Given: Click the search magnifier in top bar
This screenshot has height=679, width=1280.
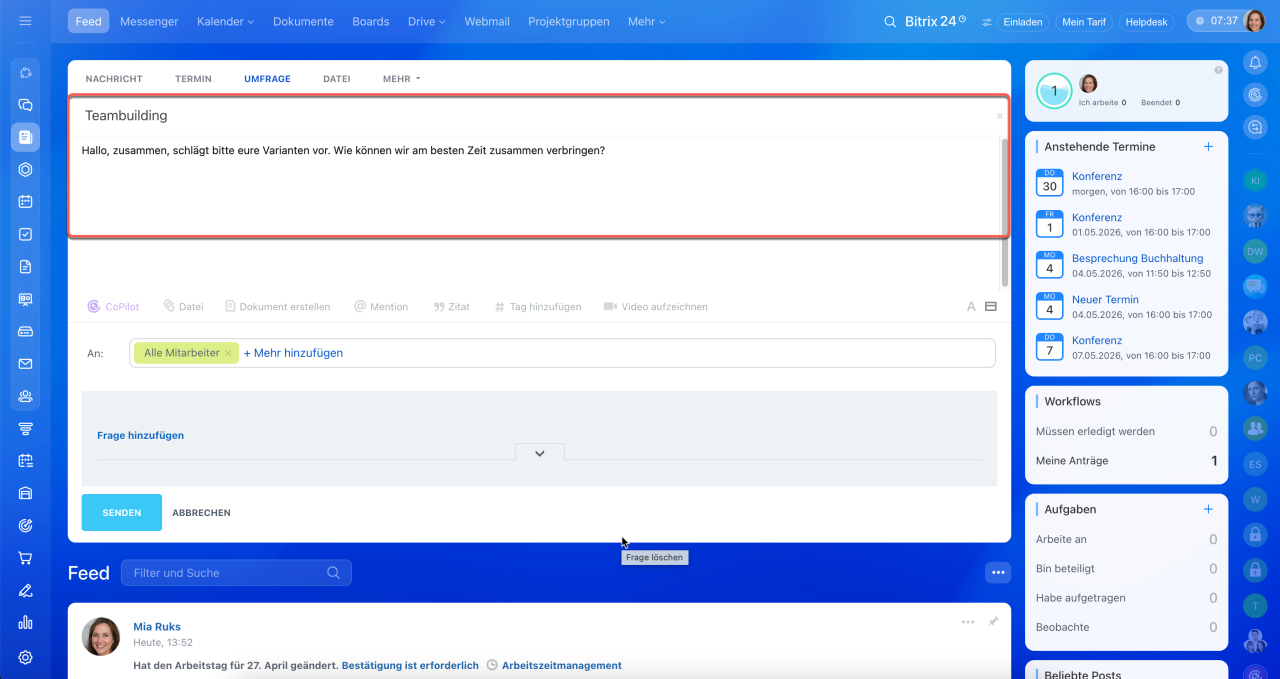Looking at the screenshot, I should tap(890, 21).
